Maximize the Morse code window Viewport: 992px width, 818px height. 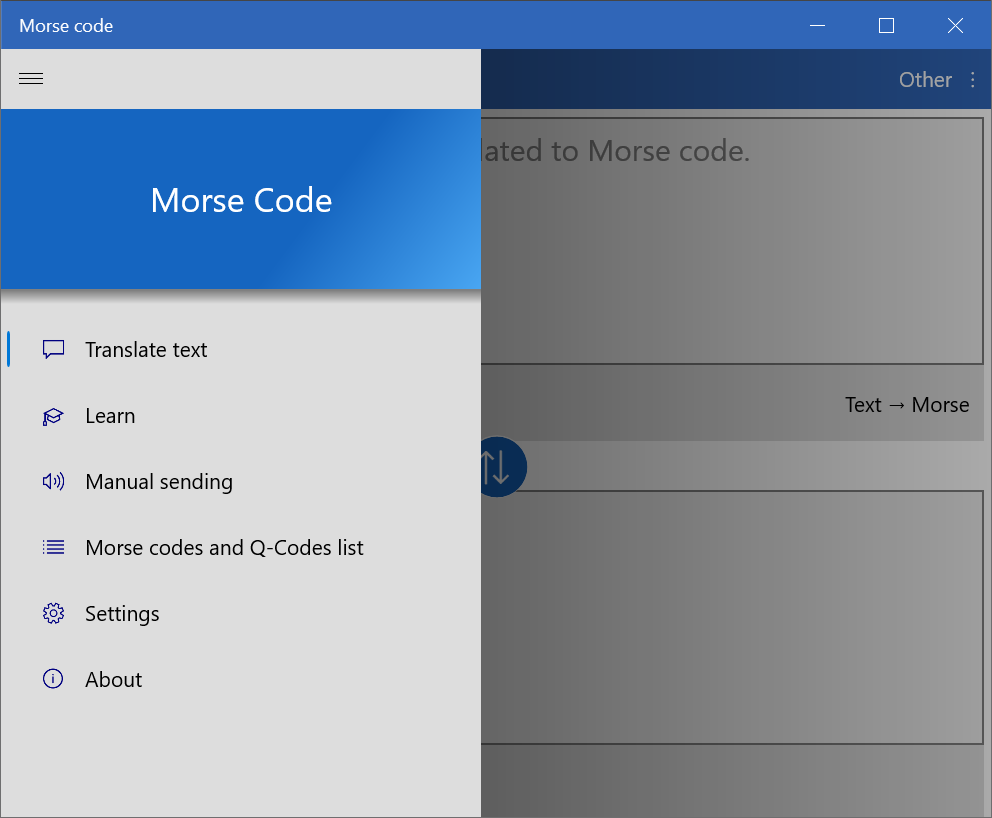(886, 25)
